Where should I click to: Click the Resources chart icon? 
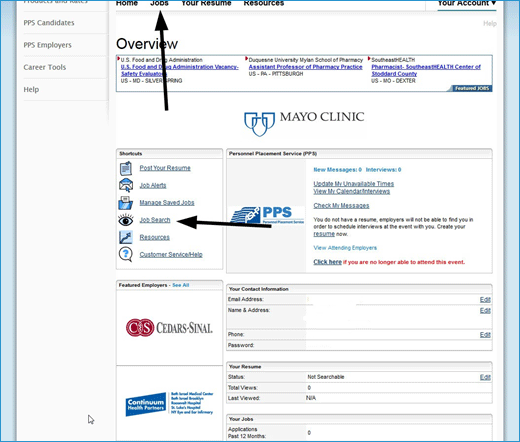tap(126, 237)
